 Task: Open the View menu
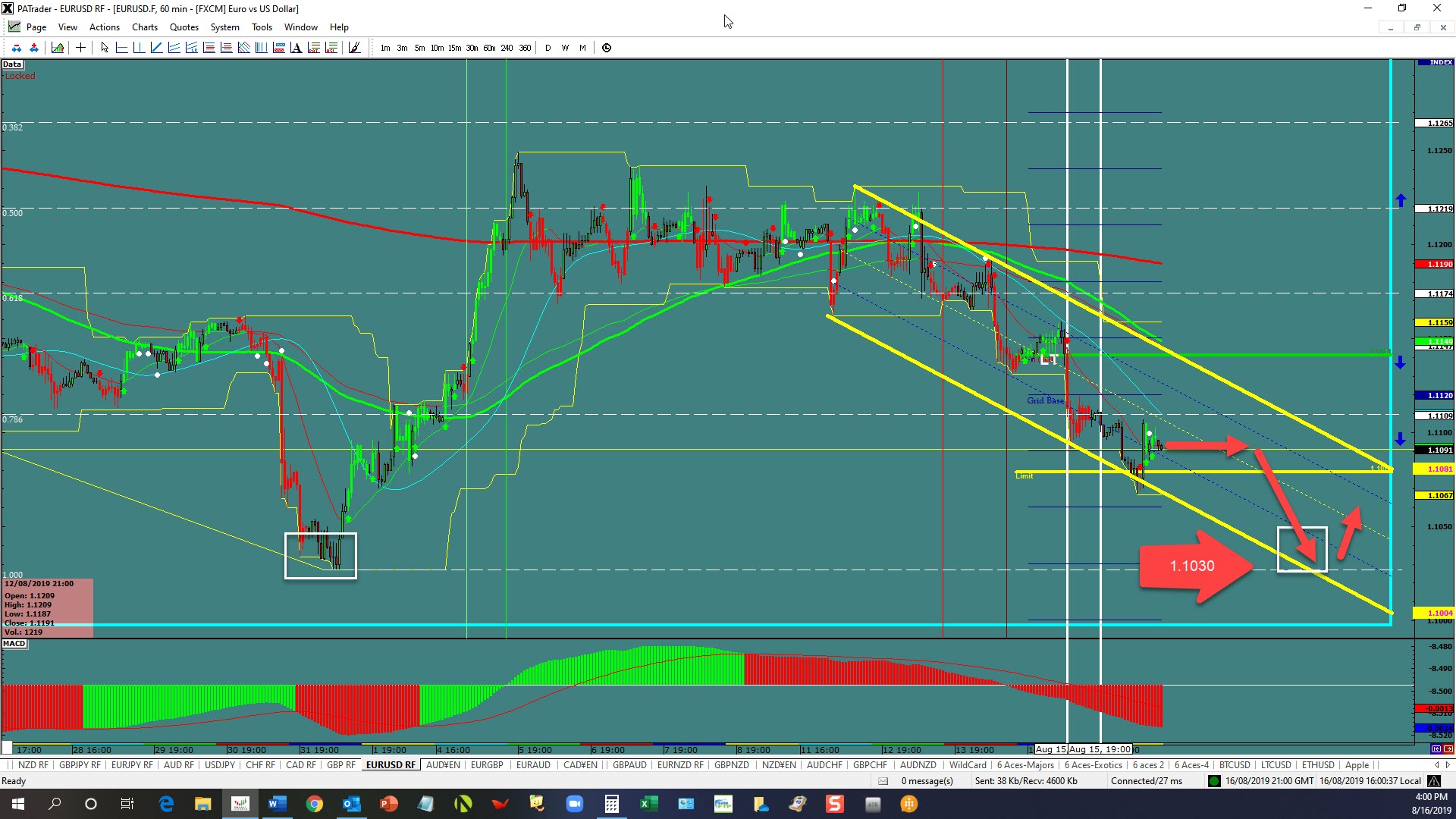tap(67, 27)
